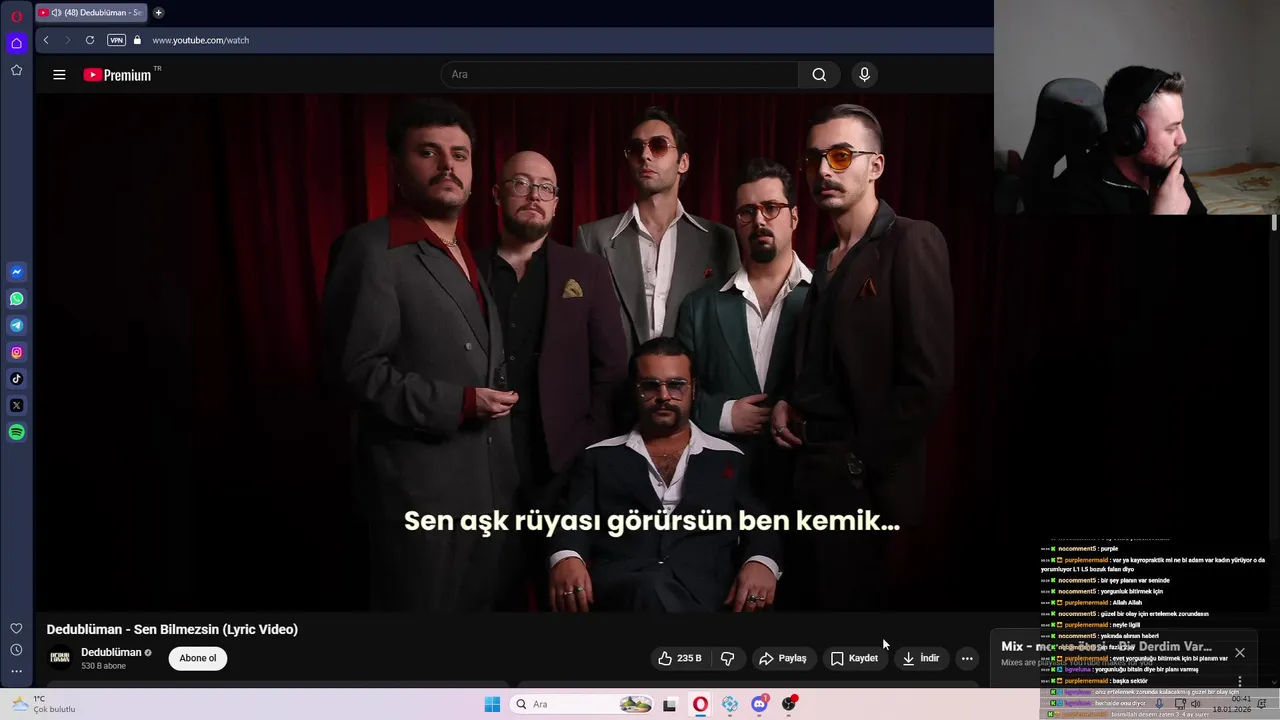Open the YouTube hamburger guide menu

click(x=59, y=74)
